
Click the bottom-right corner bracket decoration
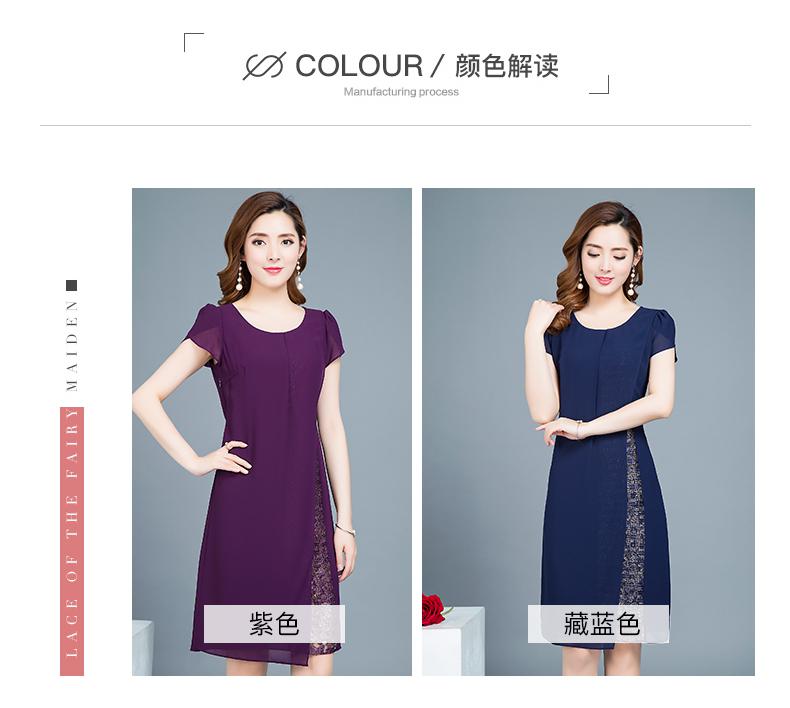pos(600,85)
